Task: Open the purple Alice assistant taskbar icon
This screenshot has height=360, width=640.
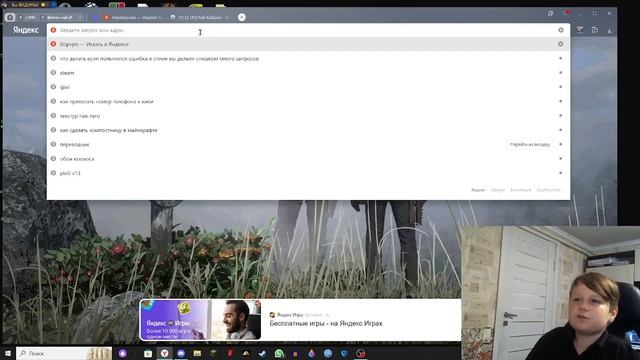Action: point(122,353)
